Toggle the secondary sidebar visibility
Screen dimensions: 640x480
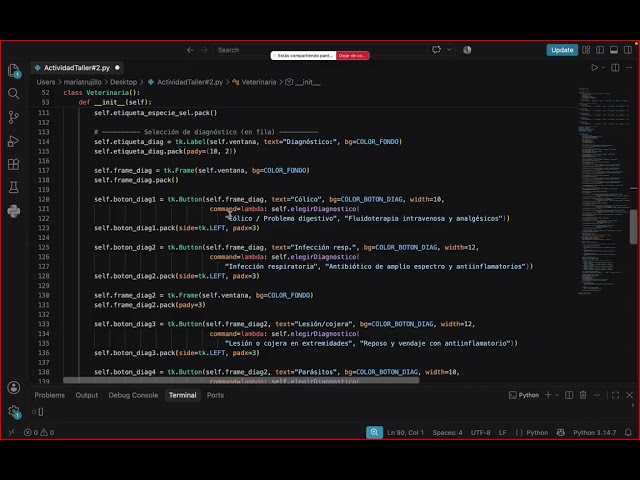point(628,50)
